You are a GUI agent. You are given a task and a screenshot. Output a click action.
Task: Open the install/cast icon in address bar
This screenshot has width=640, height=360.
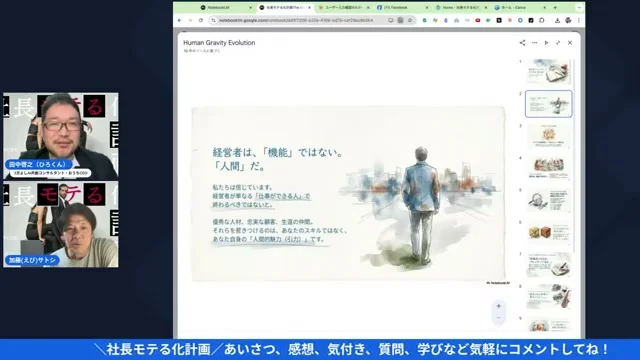click(x=391, y=20)
